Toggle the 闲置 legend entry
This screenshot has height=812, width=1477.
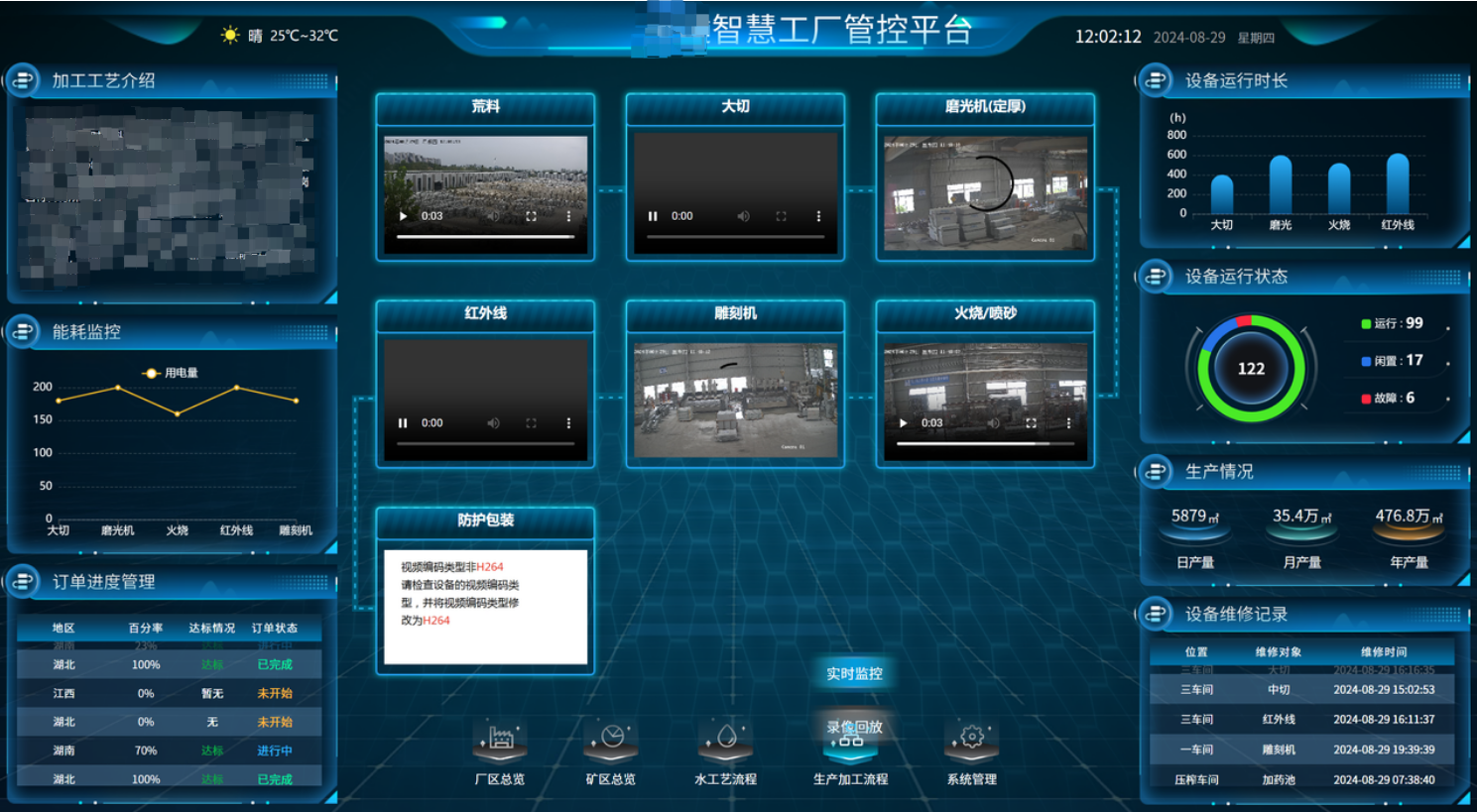(1393, 361)
